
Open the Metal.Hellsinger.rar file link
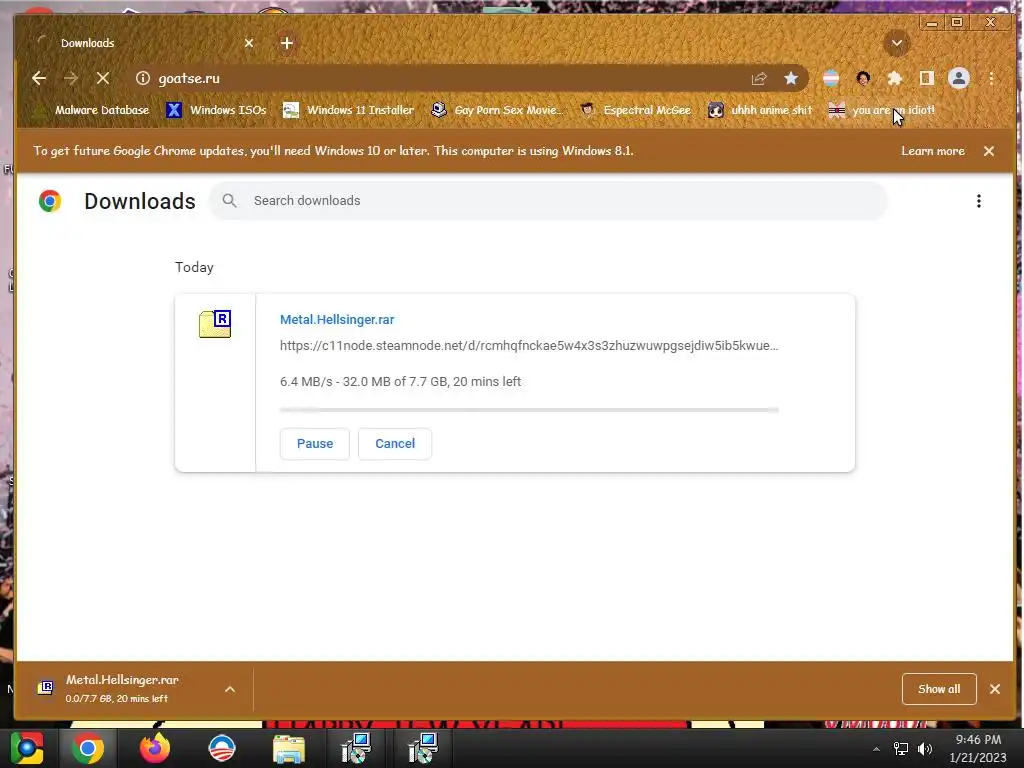click(337, 319)
